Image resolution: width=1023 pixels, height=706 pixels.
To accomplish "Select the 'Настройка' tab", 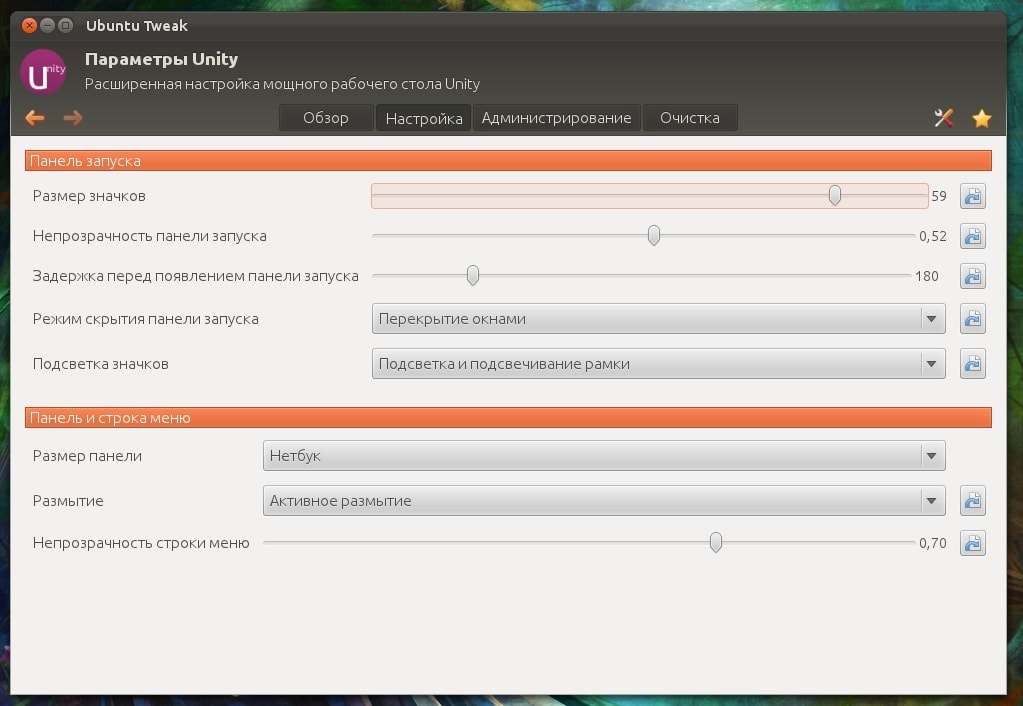I will (x=423, y=118).
